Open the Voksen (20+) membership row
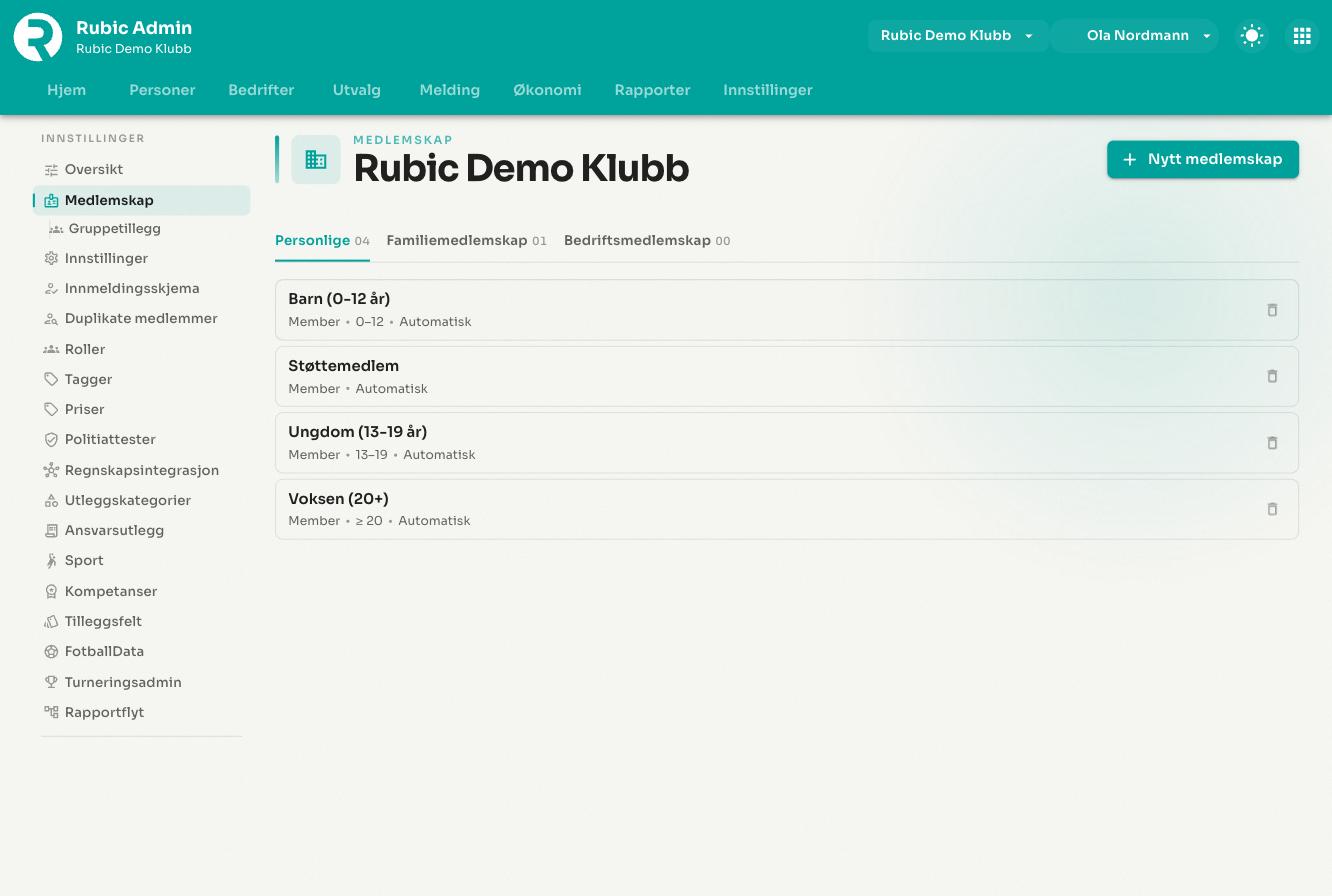This screenshot has width=1332, height=896. [x=787, y=509]
